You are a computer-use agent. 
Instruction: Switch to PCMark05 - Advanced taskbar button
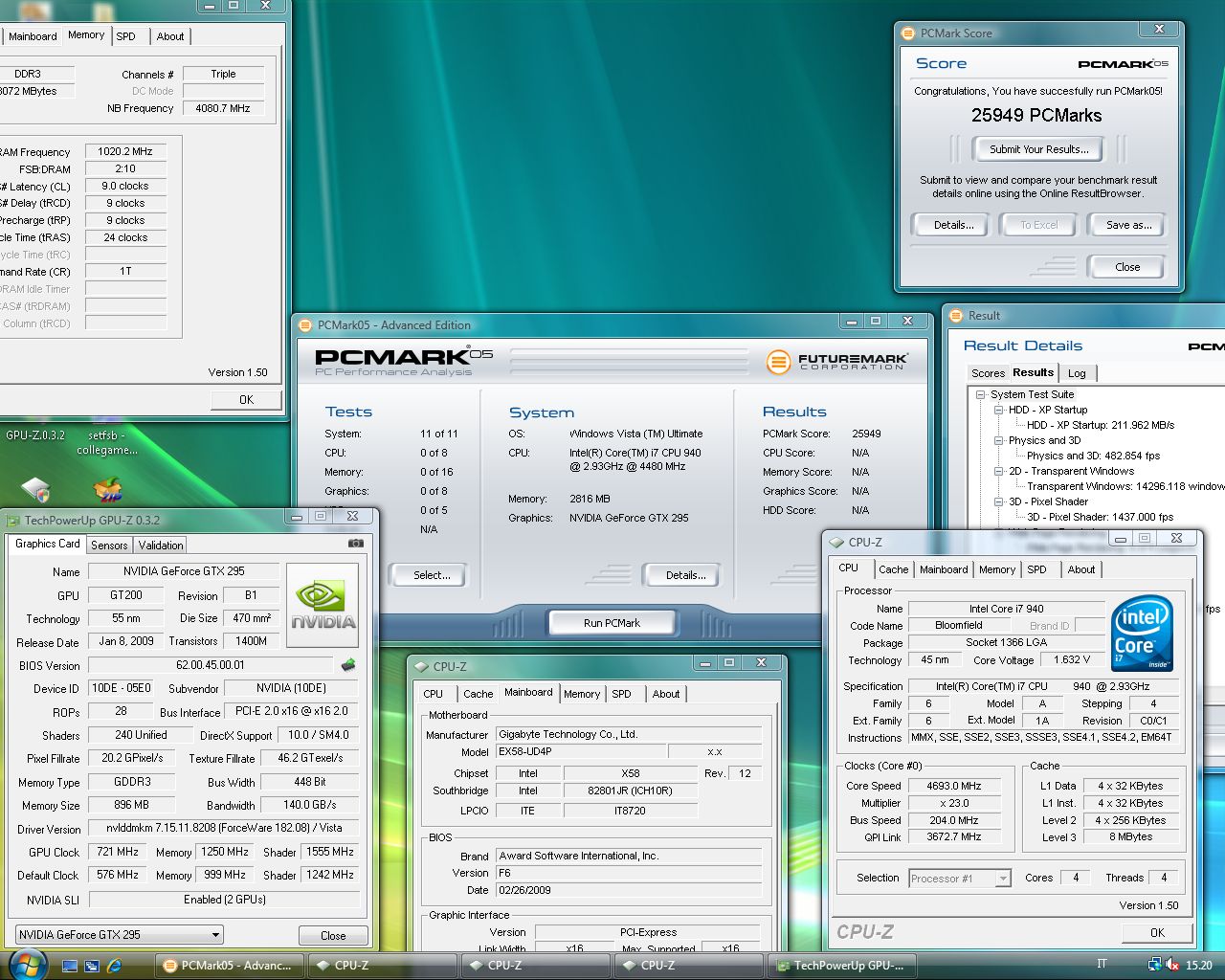tap(231, 966)
